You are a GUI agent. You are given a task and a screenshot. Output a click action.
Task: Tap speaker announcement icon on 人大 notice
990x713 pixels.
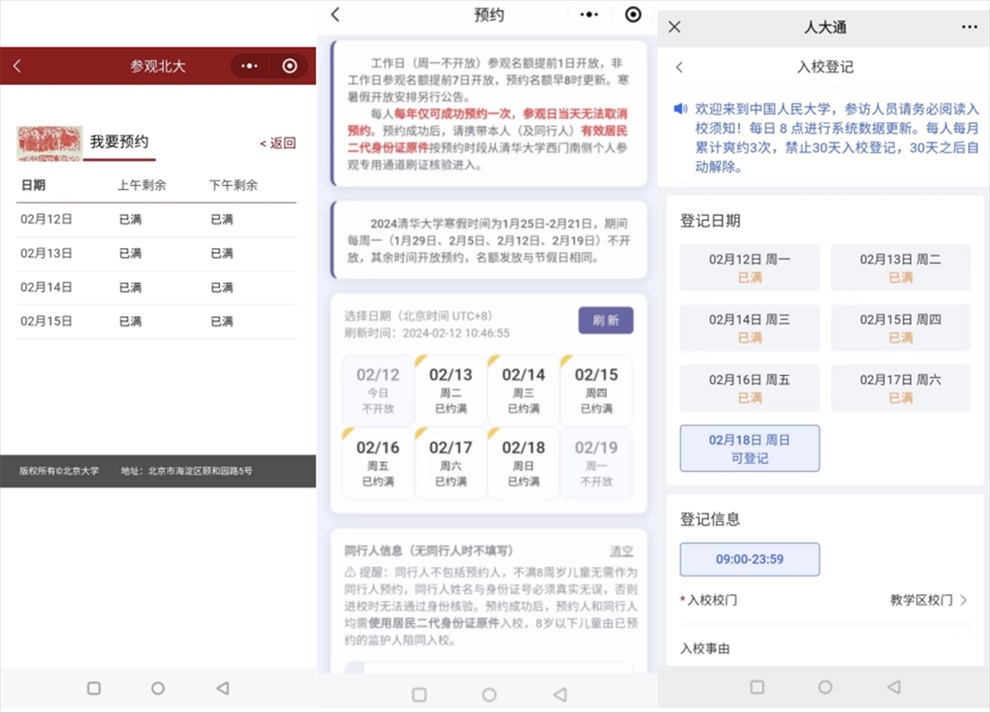tap(680, 108)
